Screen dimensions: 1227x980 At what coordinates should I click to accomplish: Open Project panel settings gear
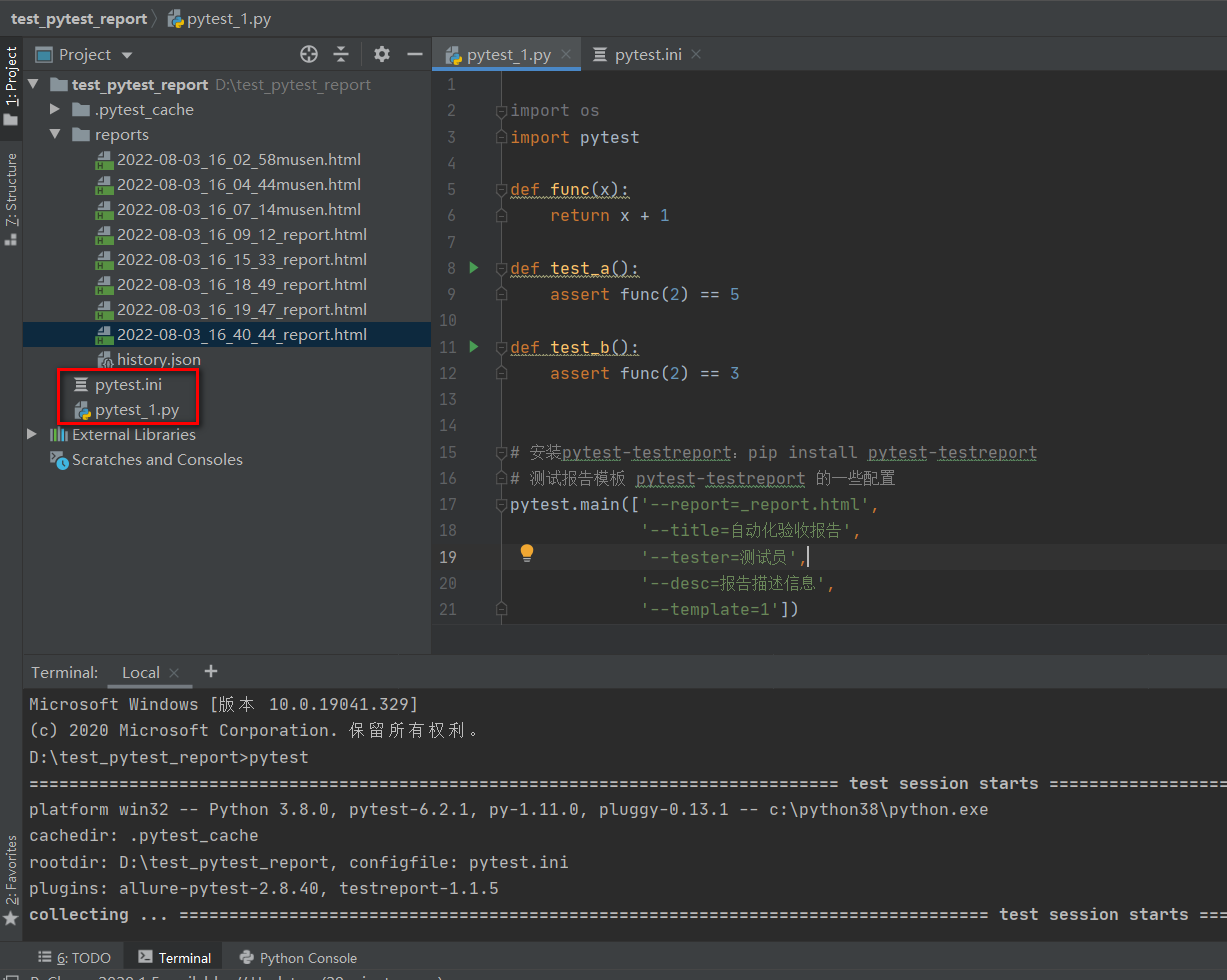[x=382, y=54]
